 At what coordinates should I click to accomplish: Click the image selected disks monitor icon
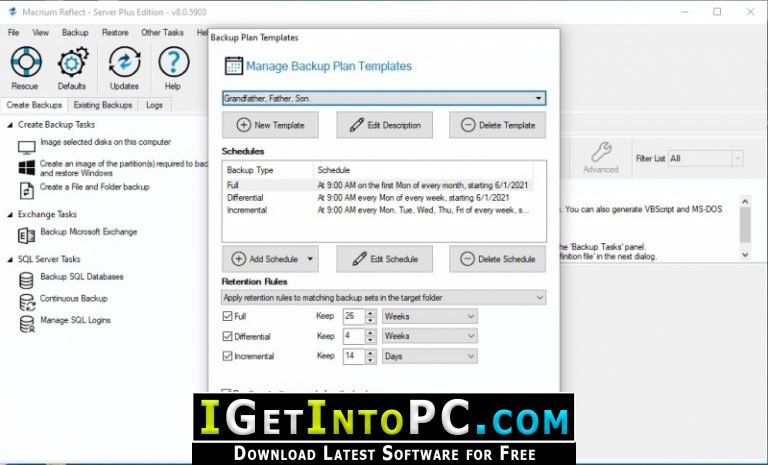coord(26,147)
